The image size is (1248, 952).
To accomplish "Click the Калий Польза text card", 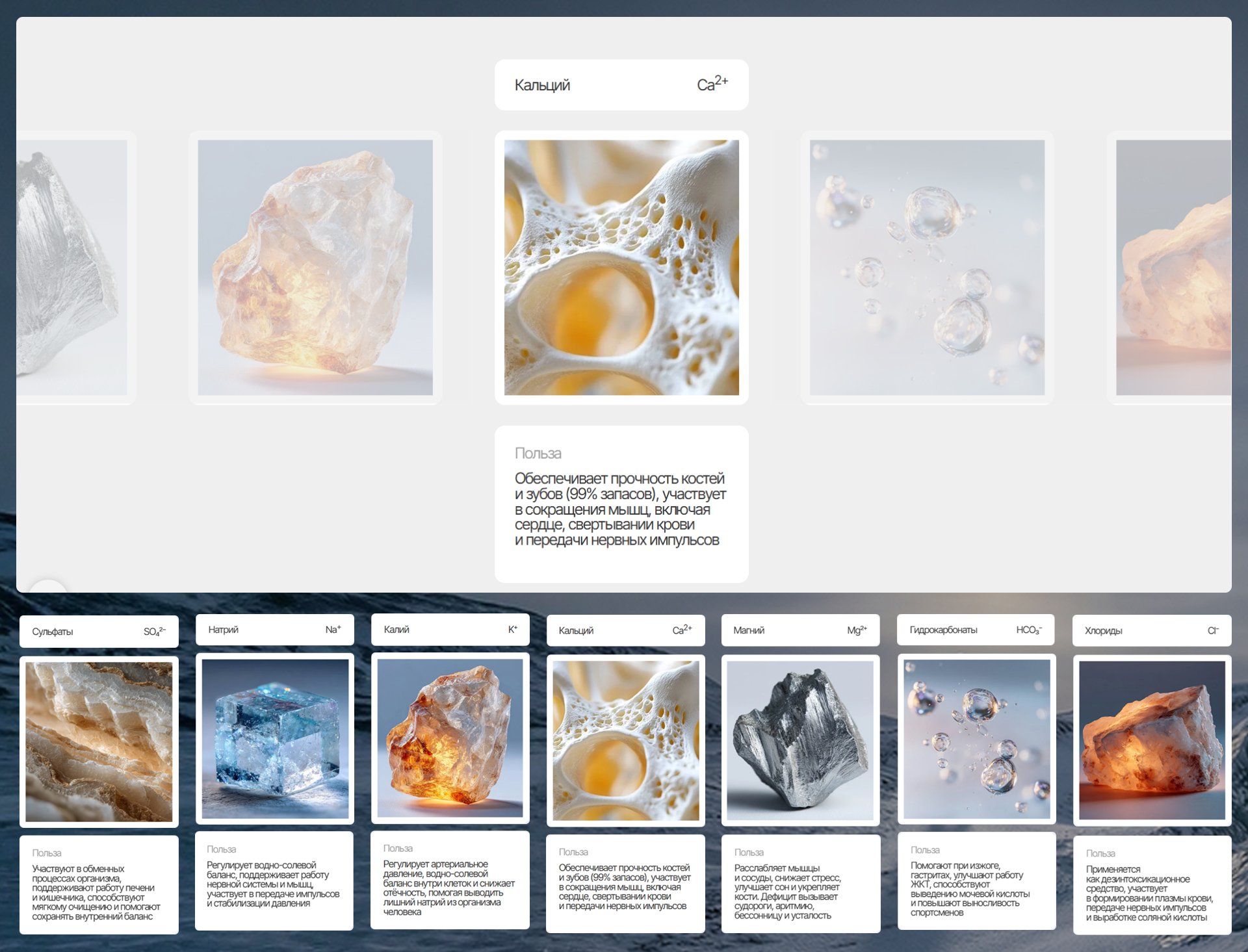I will pos(450,880).
